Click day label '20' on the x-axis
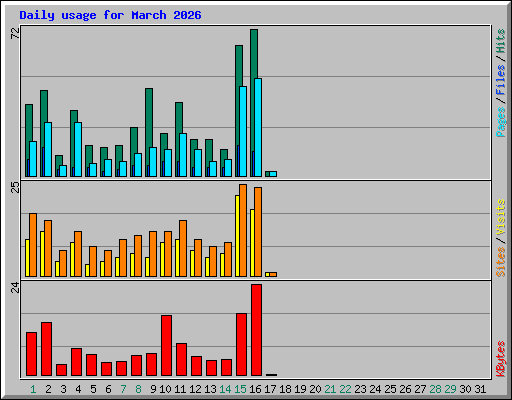The height and width of the screenshot is (400, 512). click(x=315, y=389)
